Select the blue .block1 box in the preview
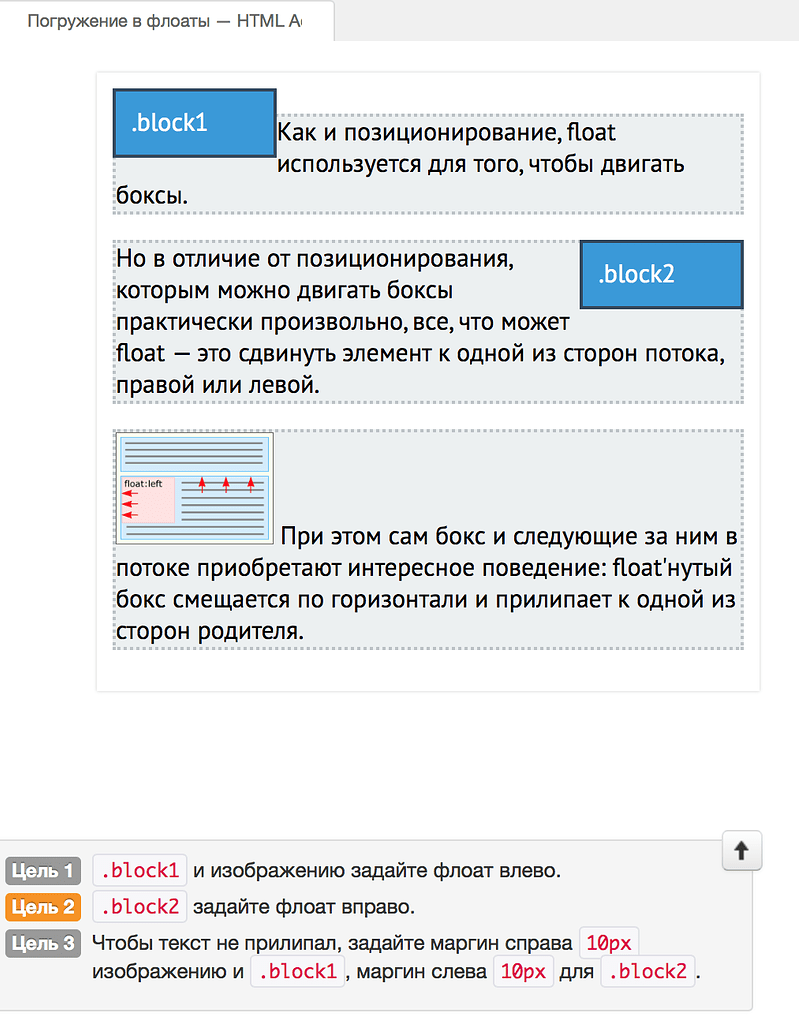This screenshot has height=1024, width=799. [194, 122]
